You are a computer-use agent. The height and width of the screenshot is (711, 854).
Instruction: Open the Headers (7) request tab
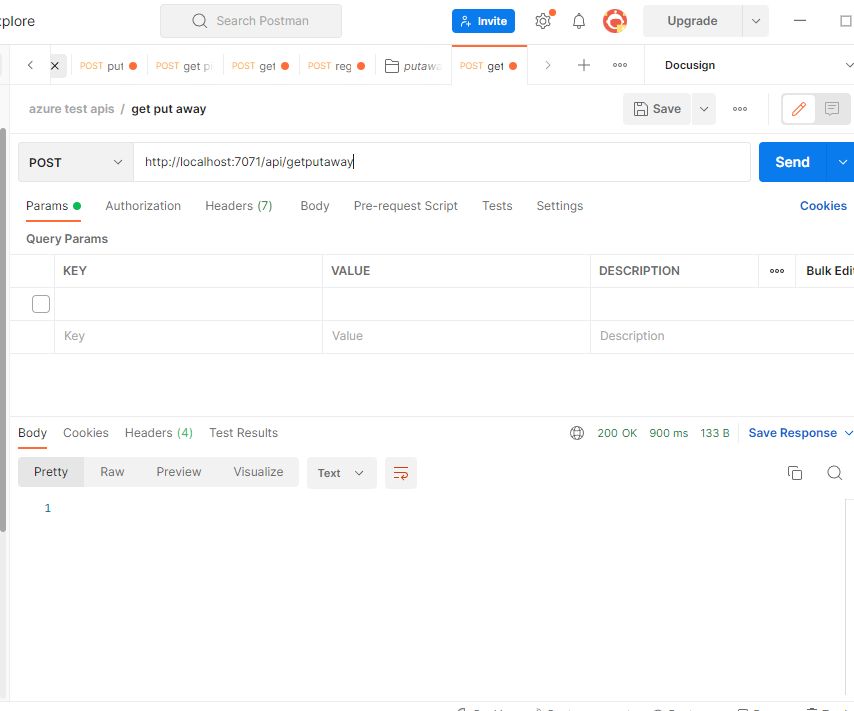[x=239, y=206]
